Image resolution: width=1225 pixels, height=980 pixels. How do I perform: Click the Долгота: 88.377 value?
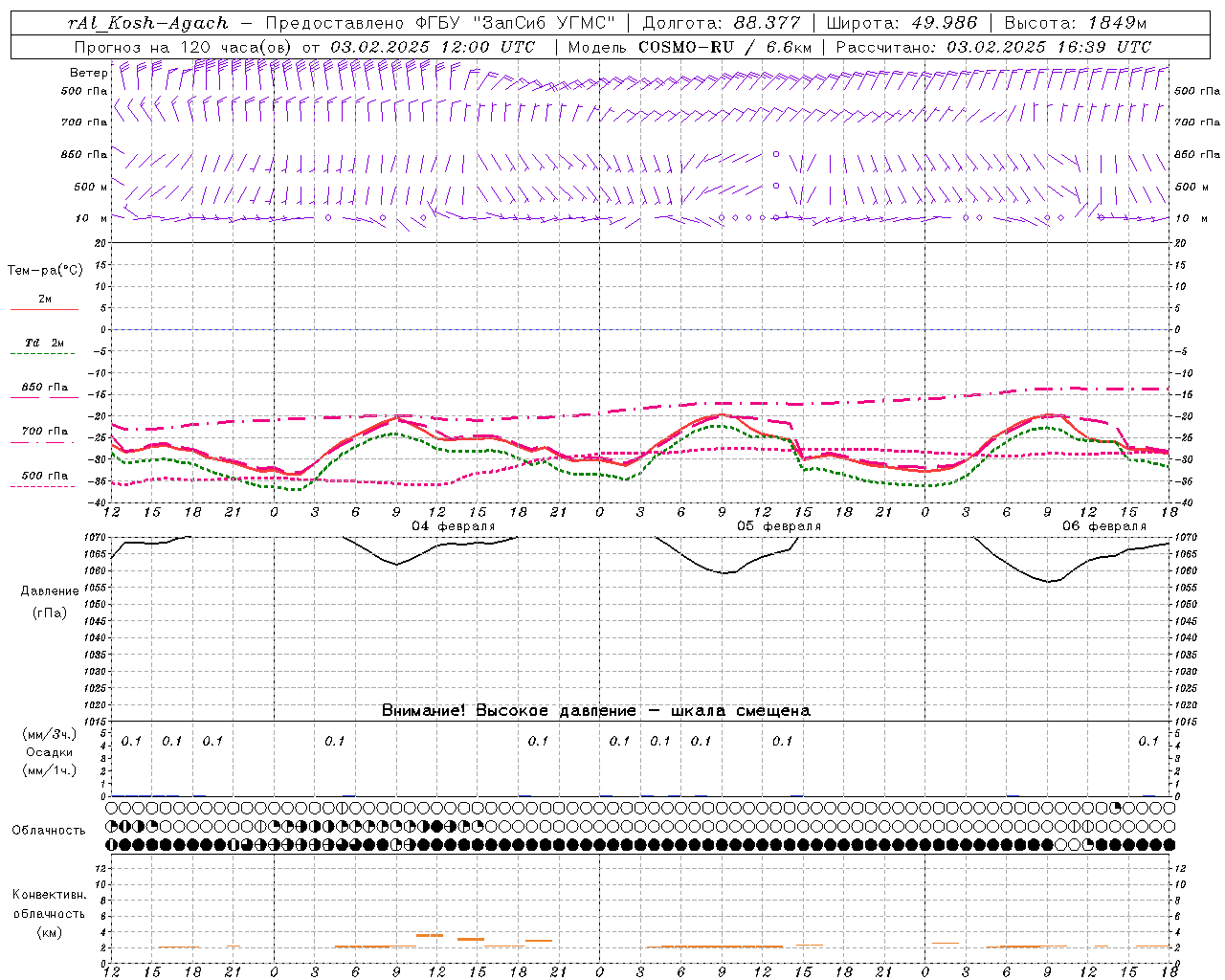click(x=720, y=23)
